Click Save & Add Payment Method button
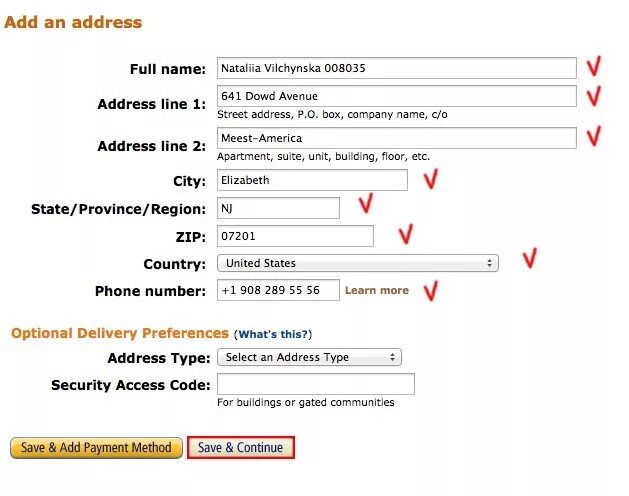 point(96,447)
